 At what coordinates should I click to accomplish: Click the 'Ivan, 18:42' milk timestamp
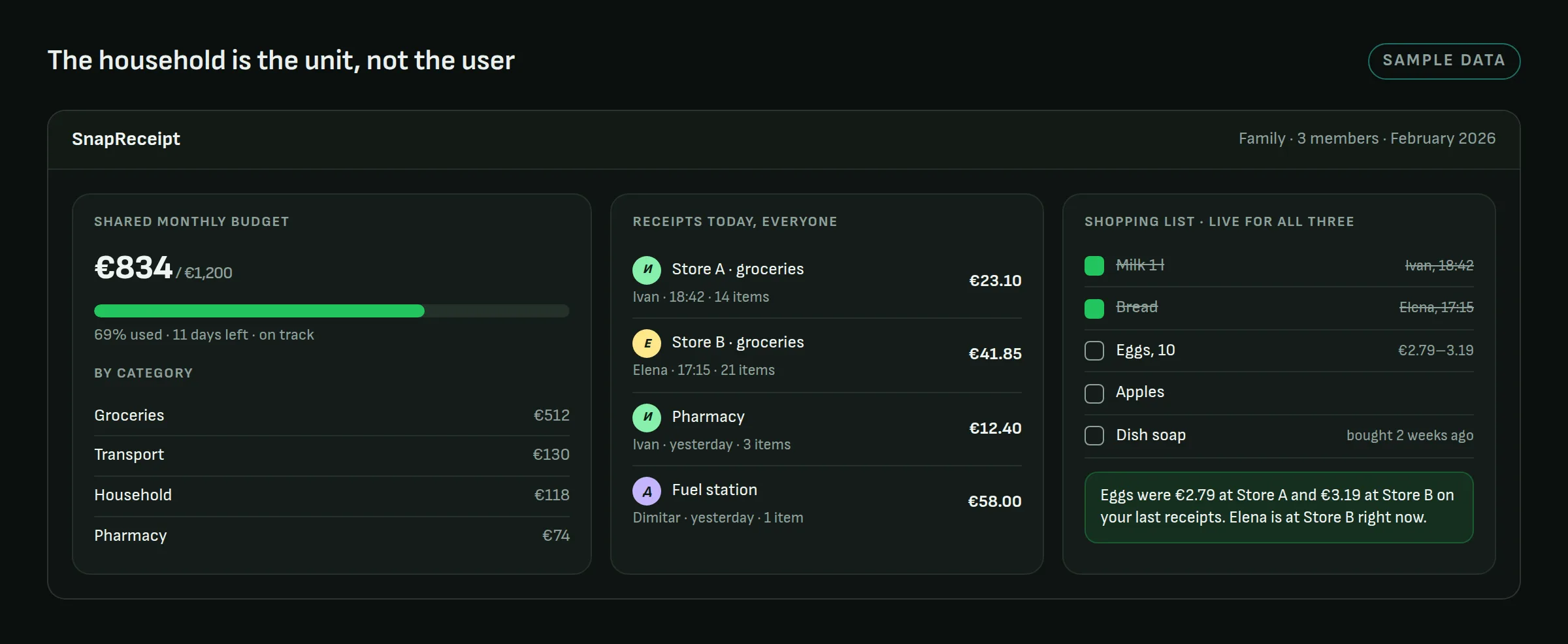coord(1439,266)
